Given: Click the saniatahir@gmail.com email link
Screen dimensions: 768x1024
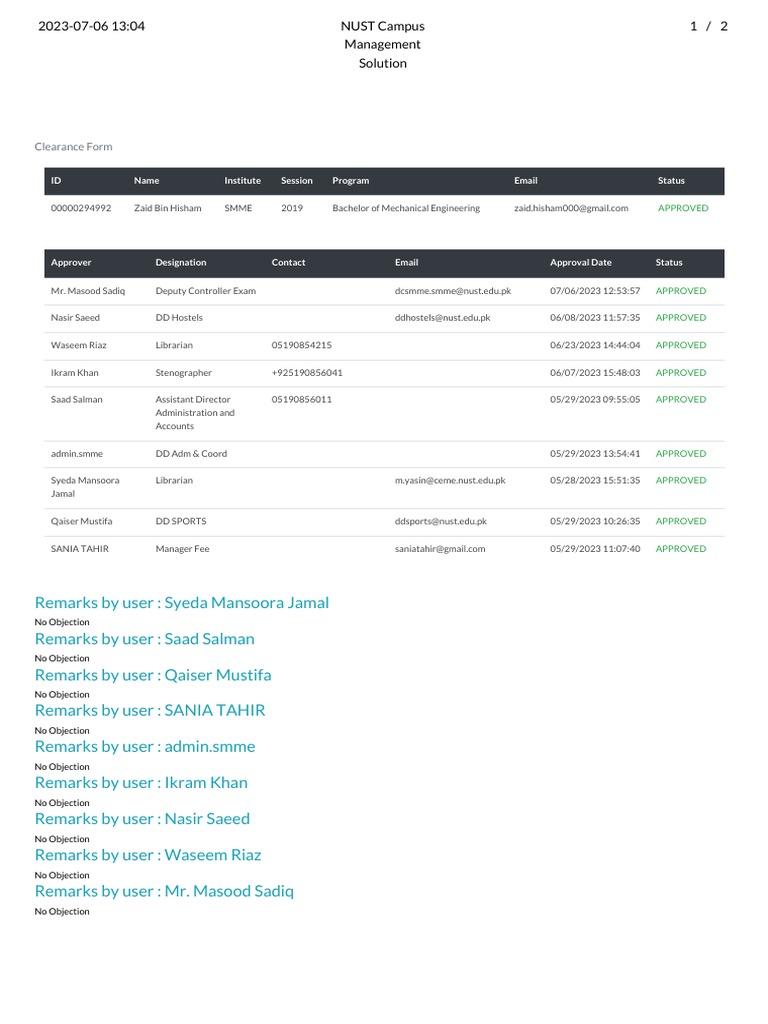Looking at the screenshot, I should tap(440, 549).
